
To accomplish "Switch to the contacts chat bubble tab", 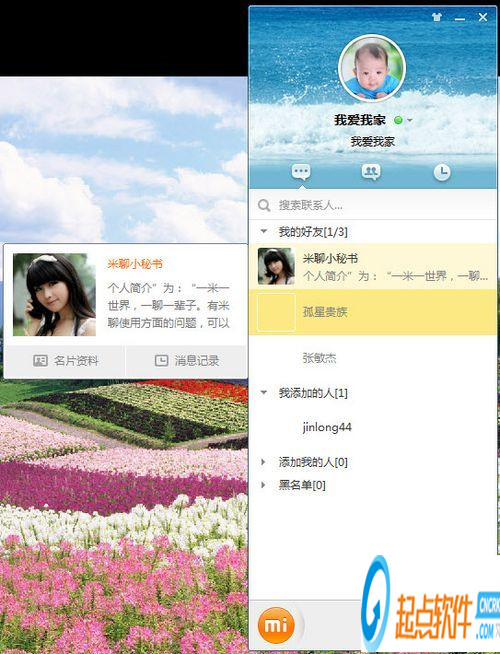I will pos(301,172).
